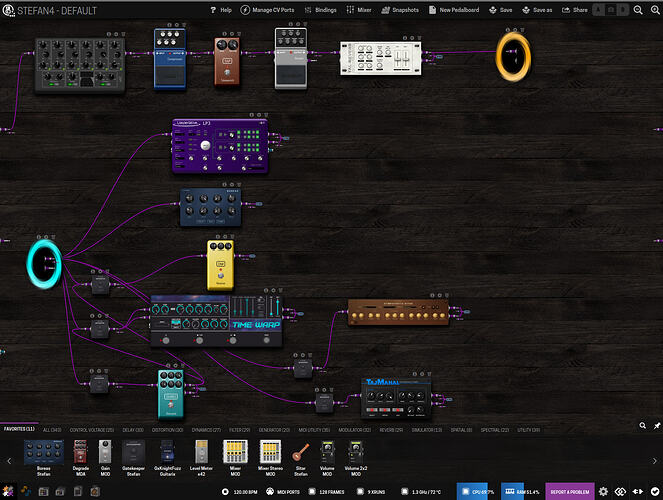
Task: Switch to the Favorites (11) plugin tab
Action: (19, 429)
